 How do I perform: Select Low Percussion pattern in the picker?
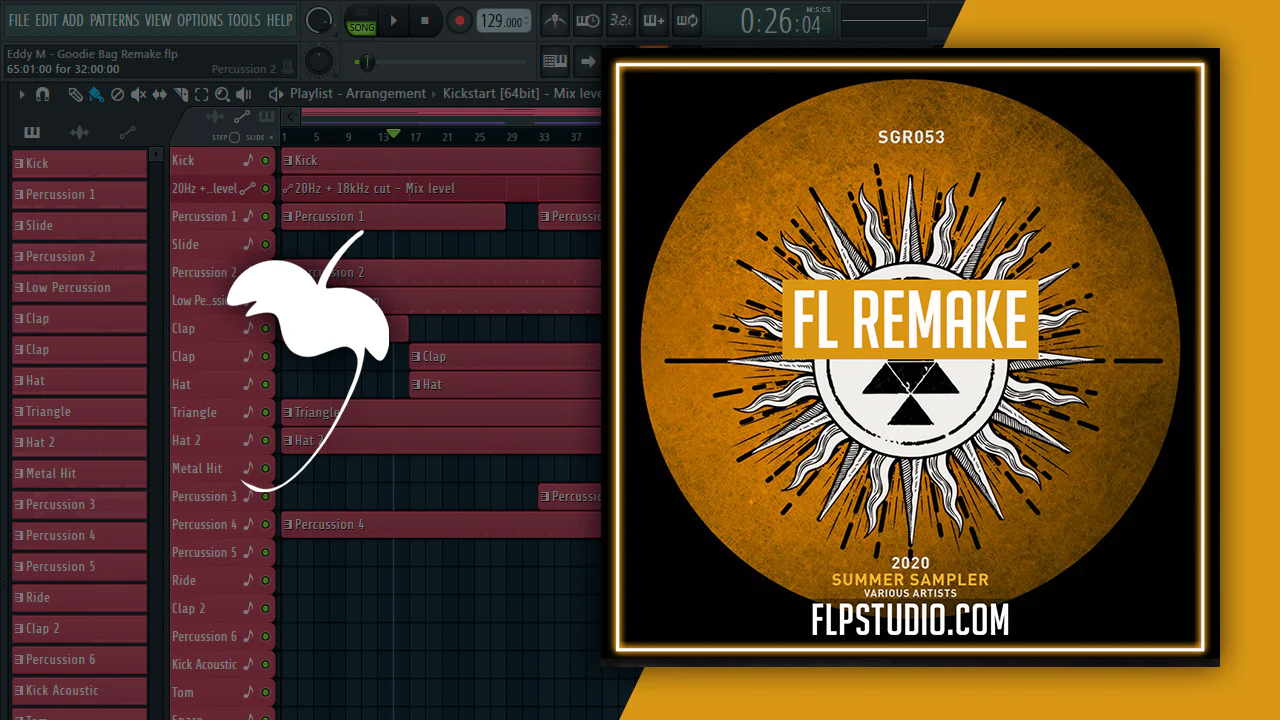pyautogui.click(x=79, y=287)
